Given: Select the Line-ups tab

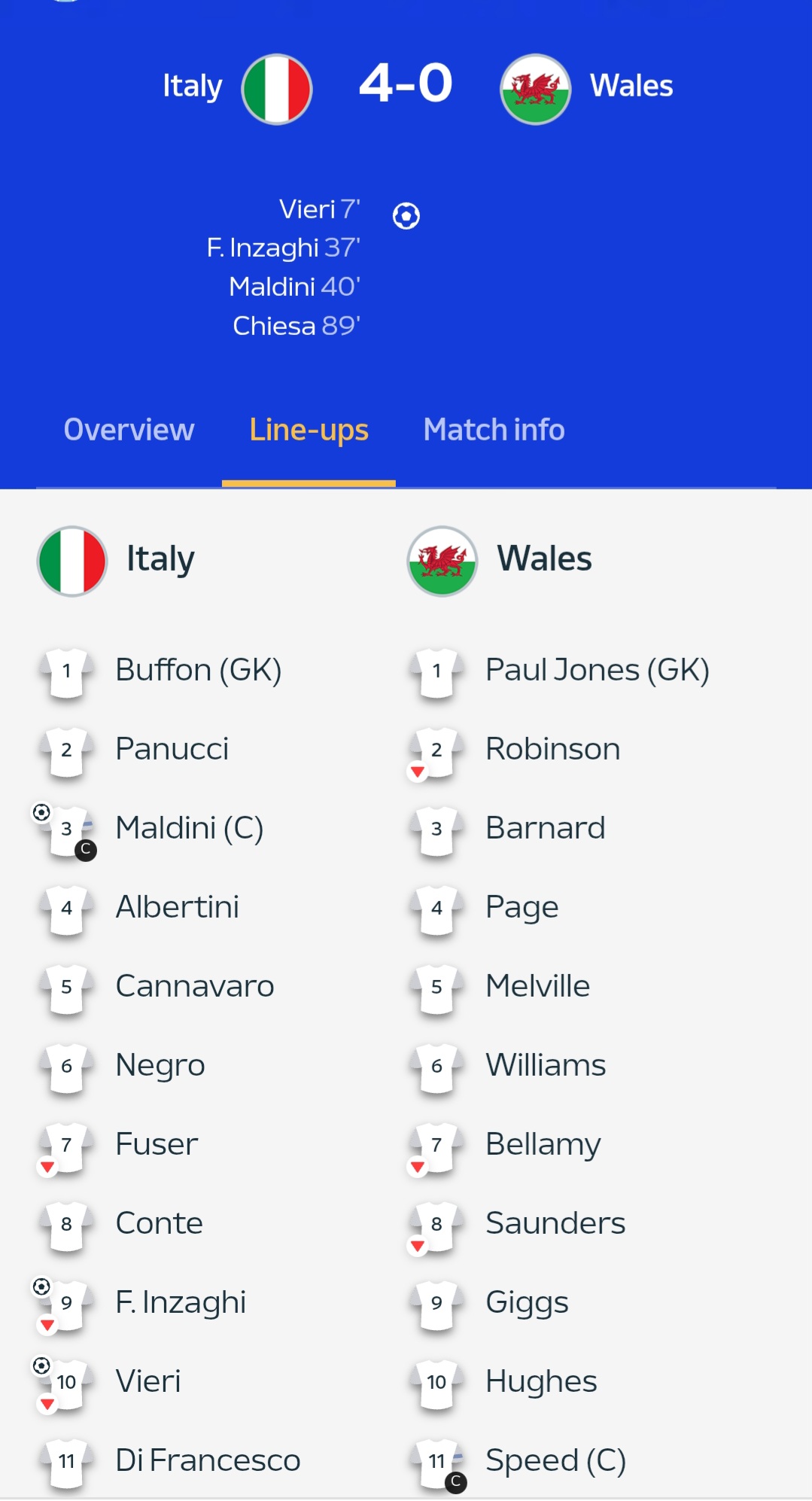Looking at the screenshot, I should pos(309,430).
